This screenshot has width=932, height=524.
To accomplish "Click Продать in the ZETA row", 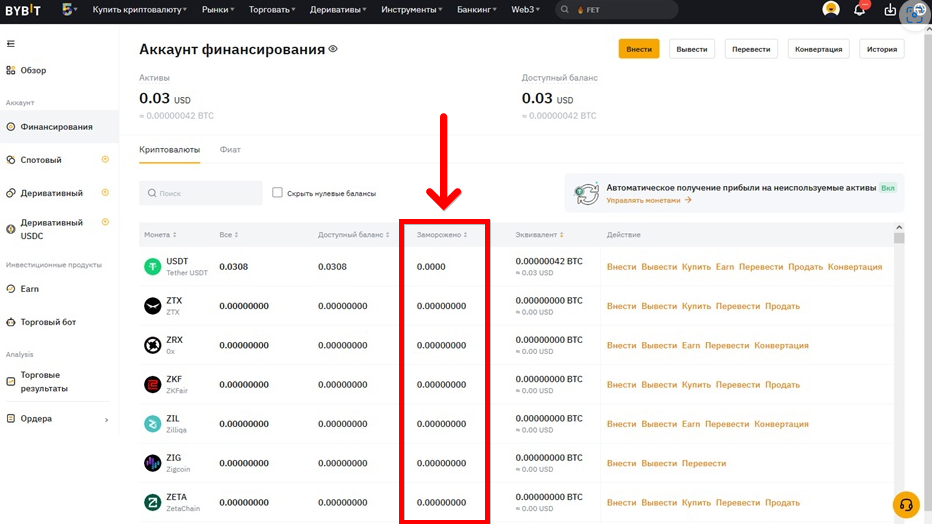I will point(782,502).
